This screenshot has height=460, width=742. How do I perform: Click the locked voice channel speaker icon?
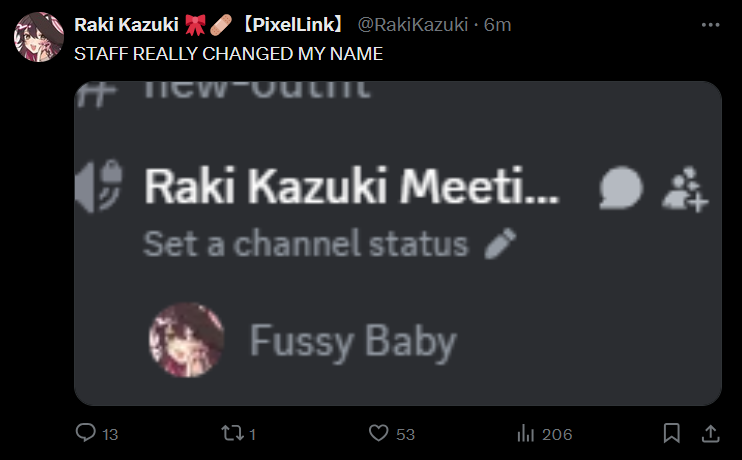coord(100,186)
